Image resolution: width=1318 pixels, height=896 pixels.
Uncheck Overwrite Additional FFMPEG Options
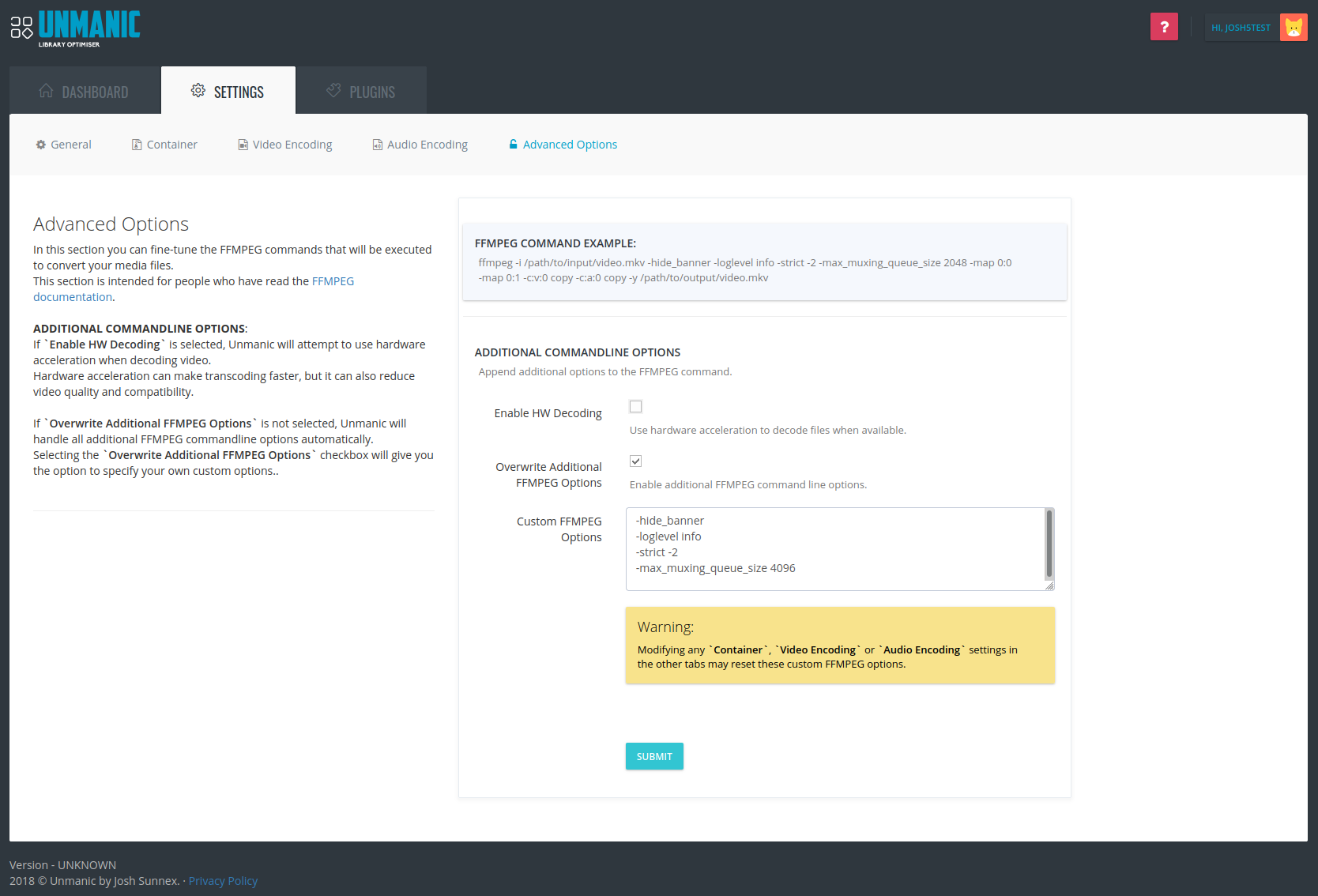(x=635, y=461)
